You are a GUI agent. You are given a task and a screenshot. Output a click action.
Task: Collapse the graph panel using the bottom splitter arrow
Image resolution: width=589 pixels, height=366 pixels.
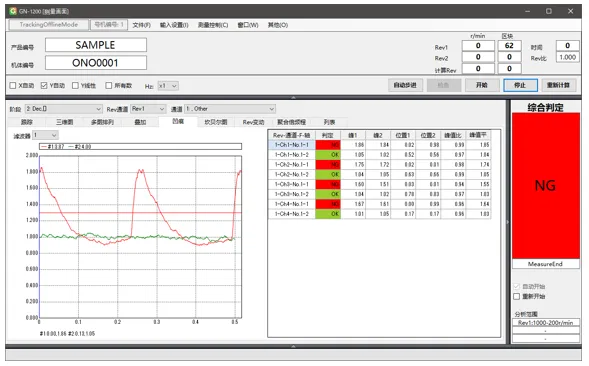(x=293, y=346)
